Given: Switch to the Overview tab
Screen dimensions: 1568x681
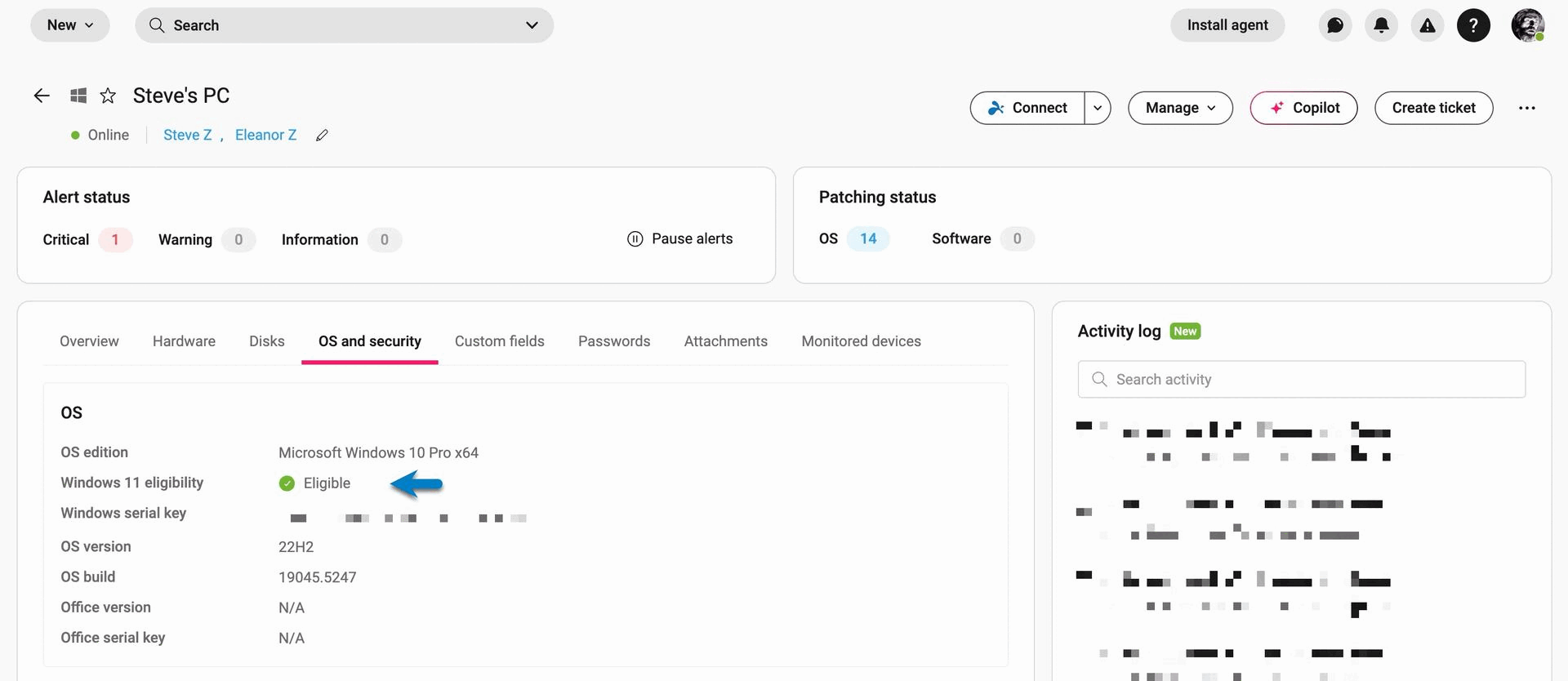Looking at the screenshot, I should 89,341.
